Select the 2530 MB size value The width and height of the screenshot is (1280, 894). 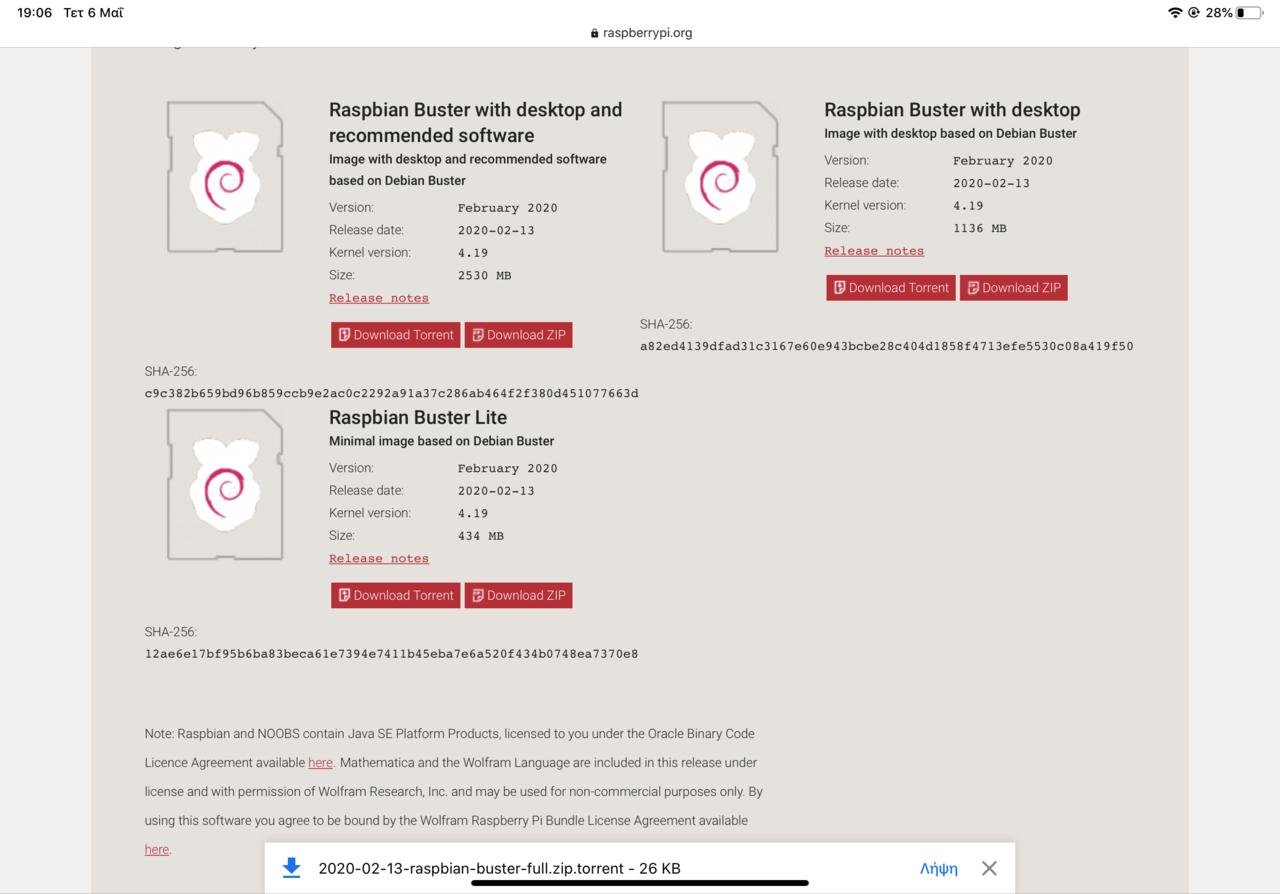(x=484, y=275)
